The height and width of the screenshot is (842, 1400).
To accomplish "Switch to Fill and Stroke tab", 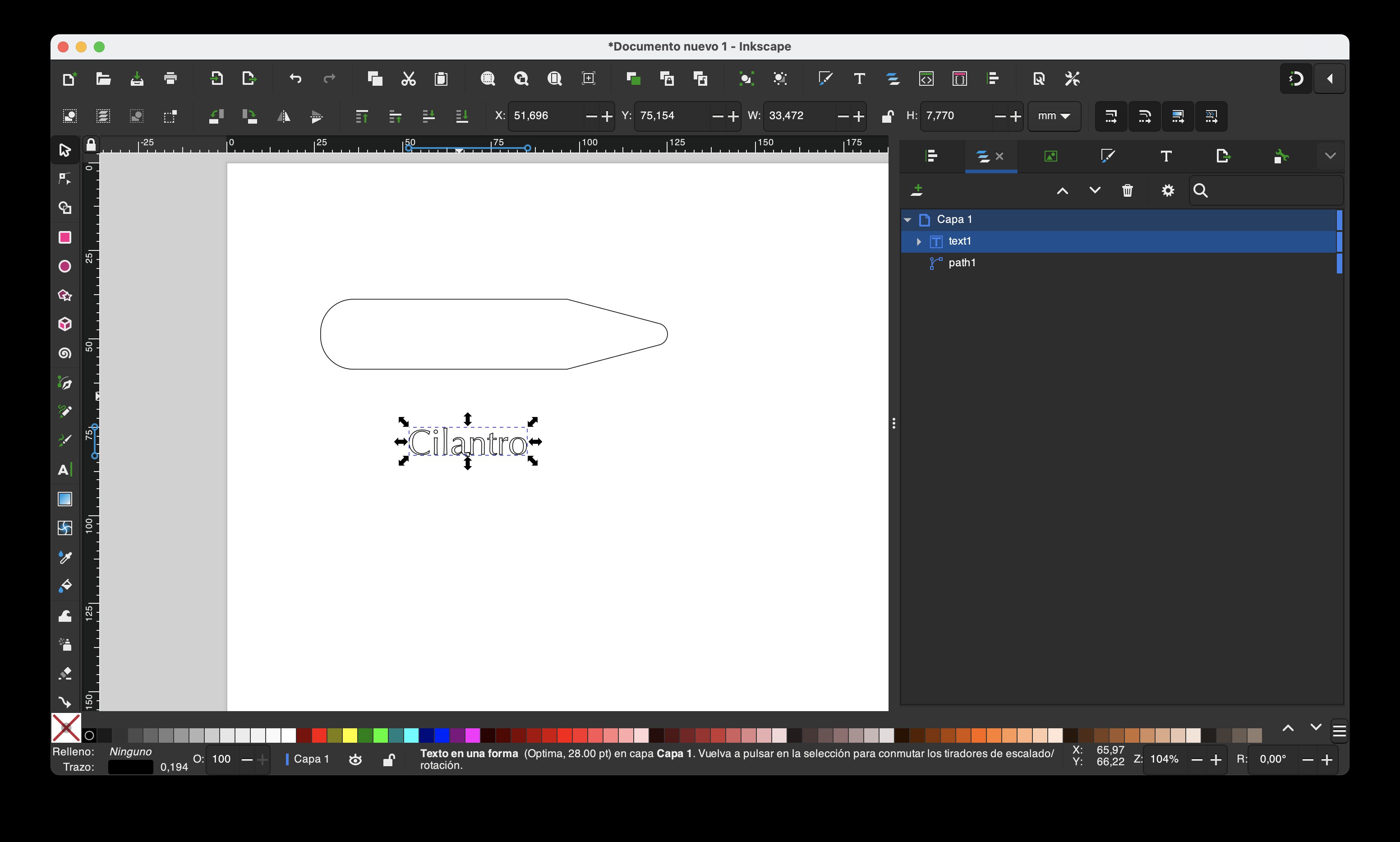I will coord(1108,156).
